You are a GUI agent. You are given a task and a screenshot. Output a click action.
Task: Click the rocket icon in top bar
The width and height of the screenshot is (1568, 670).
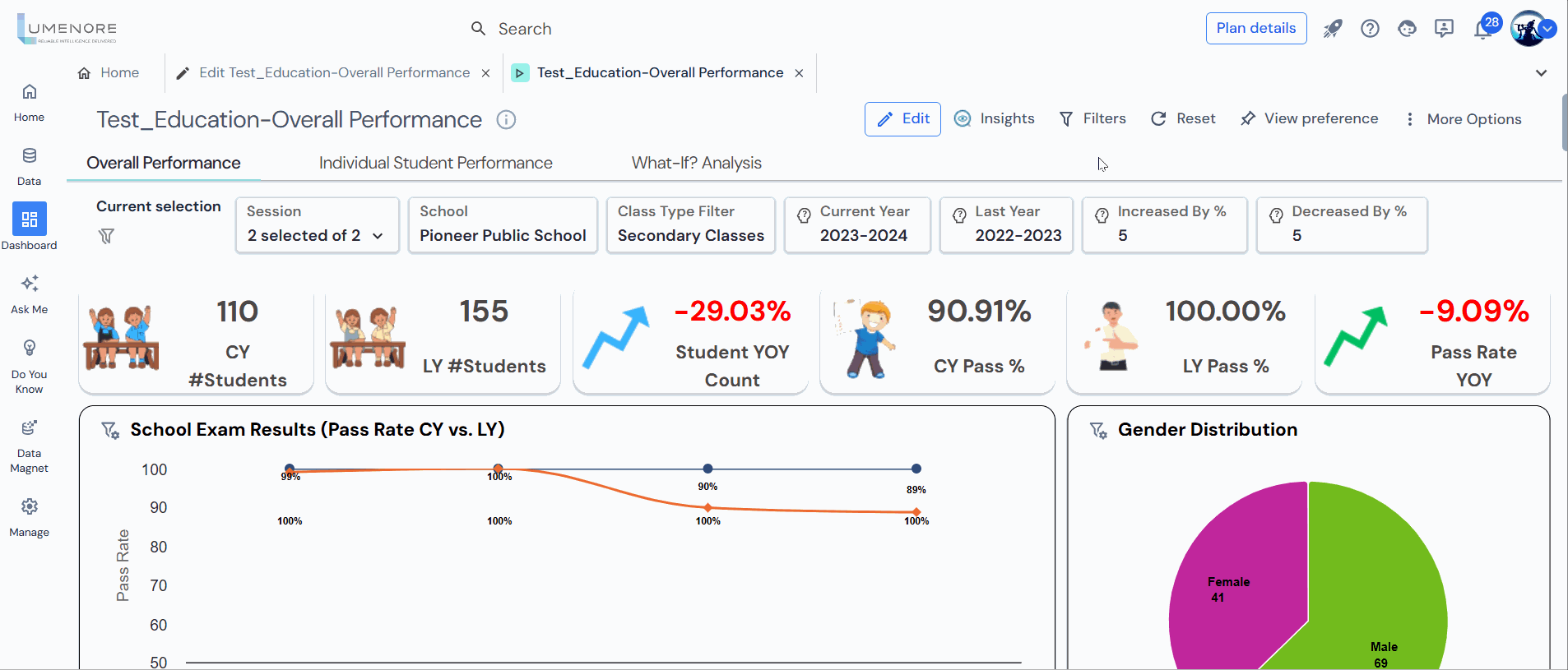click(1332, 29)
